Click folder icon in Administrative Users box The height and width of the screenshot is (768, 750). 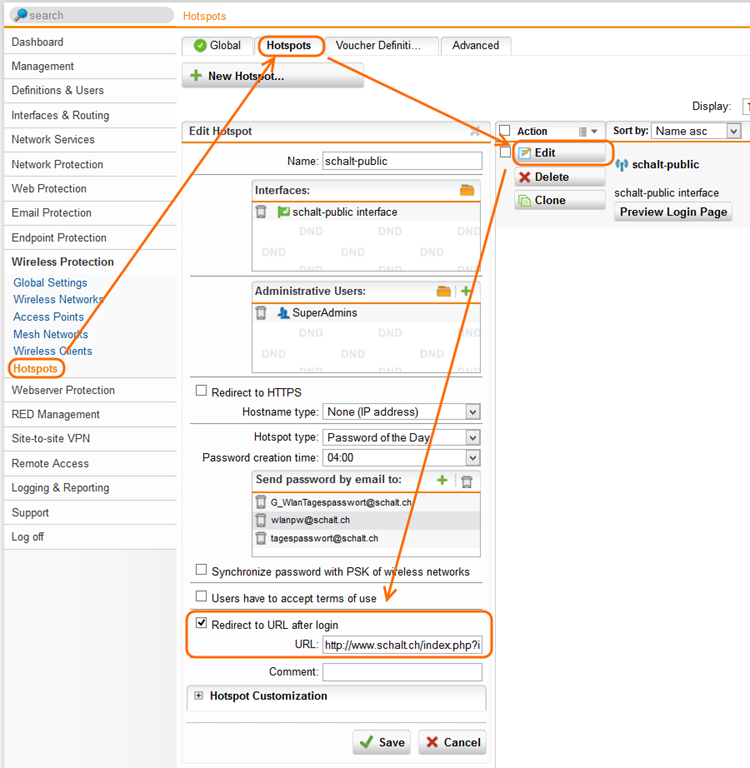[x=444, y=291]
